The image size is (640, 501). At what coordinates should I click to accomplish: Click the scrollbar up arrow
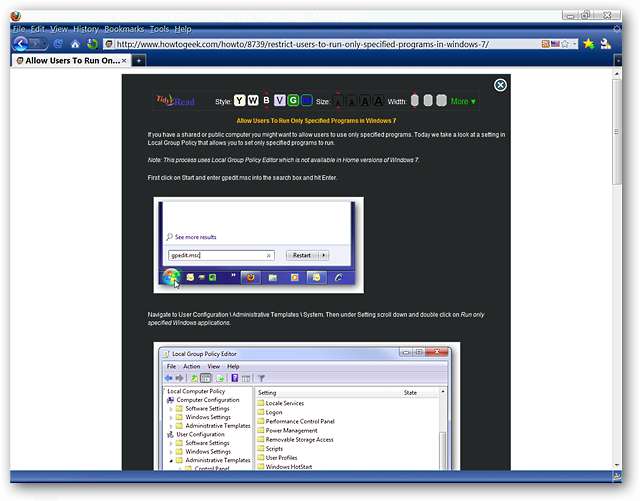617,74
